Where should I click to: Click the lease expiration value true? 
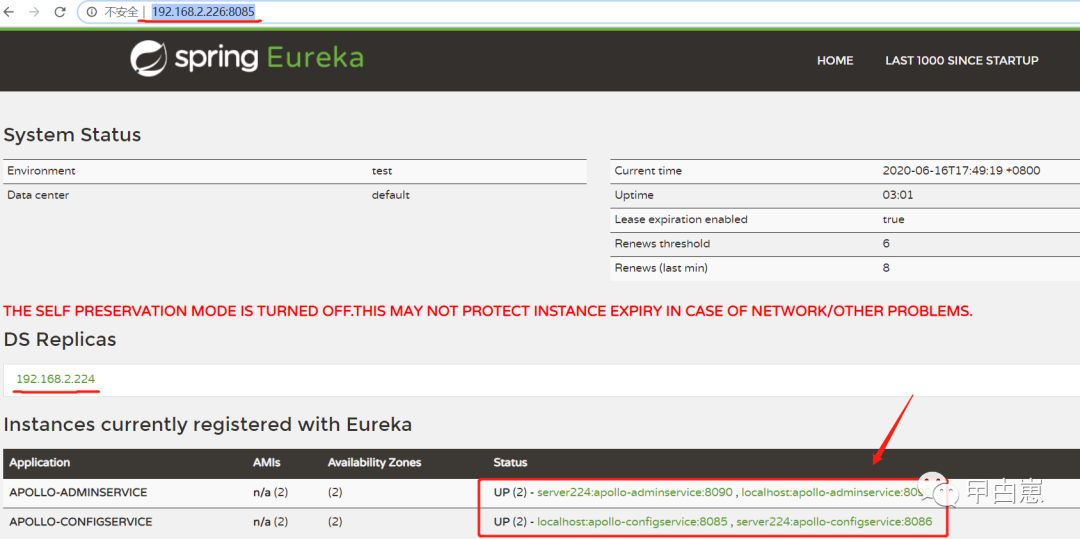893,220
